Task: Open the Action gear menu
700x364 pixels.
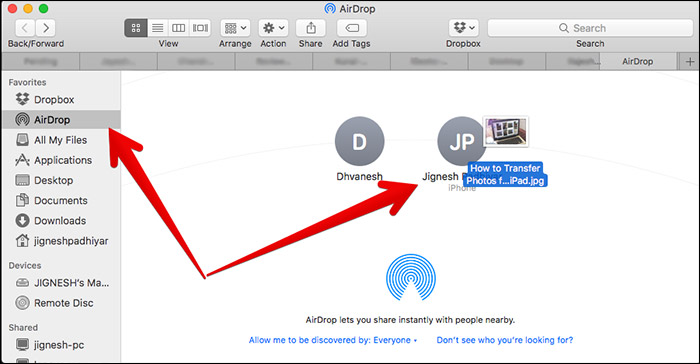Action: point(273,28)
